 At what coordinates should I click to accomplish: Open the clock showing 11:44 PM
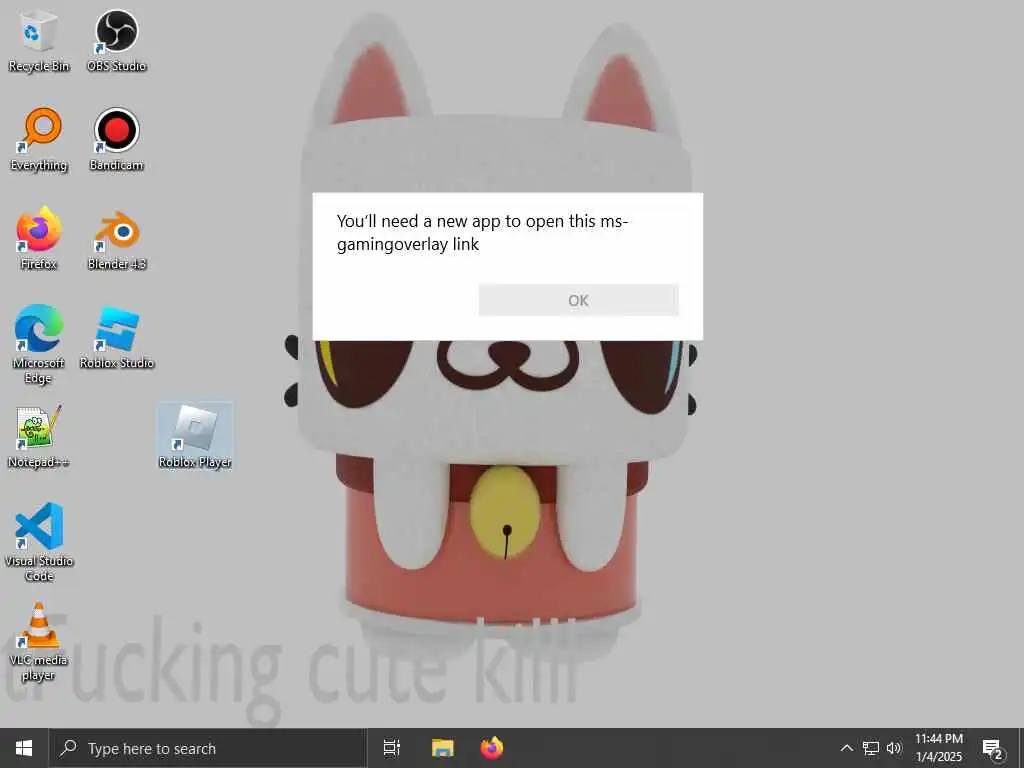pos(939,748)
